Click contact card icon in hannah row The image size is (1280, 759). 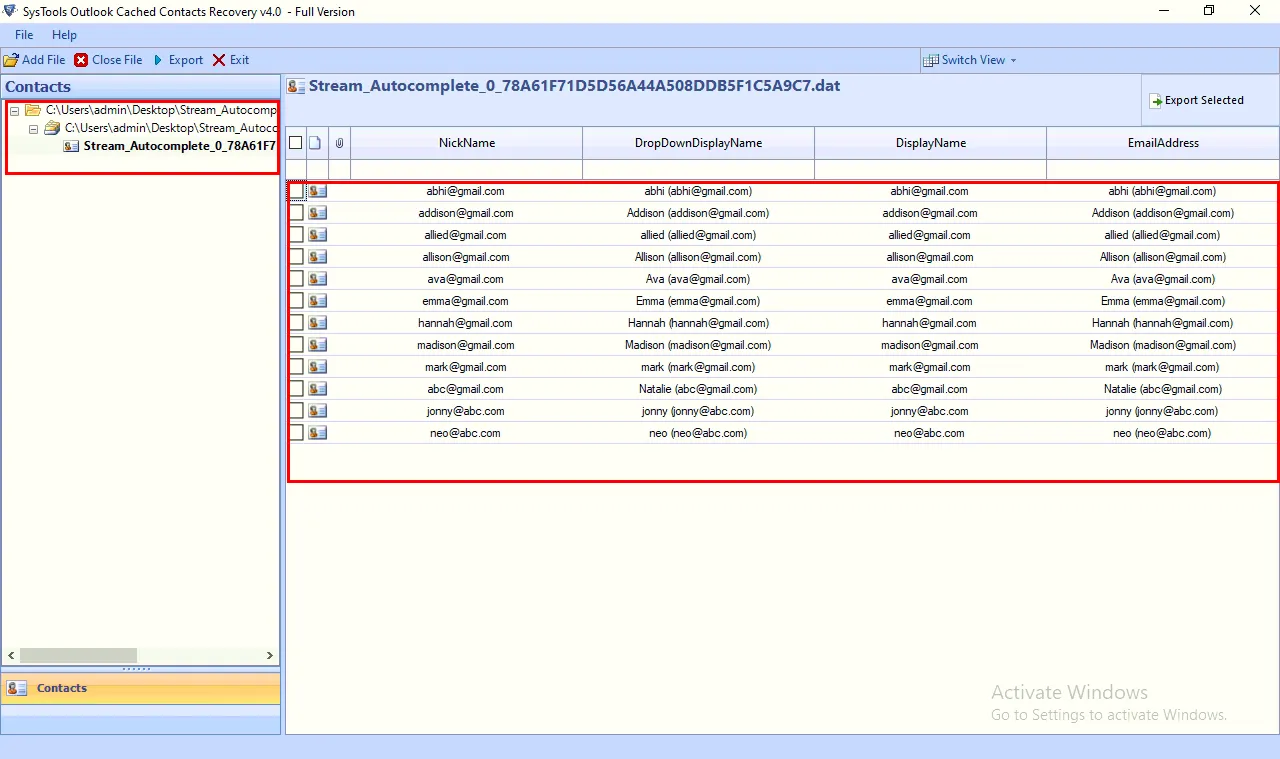point(317,323)
